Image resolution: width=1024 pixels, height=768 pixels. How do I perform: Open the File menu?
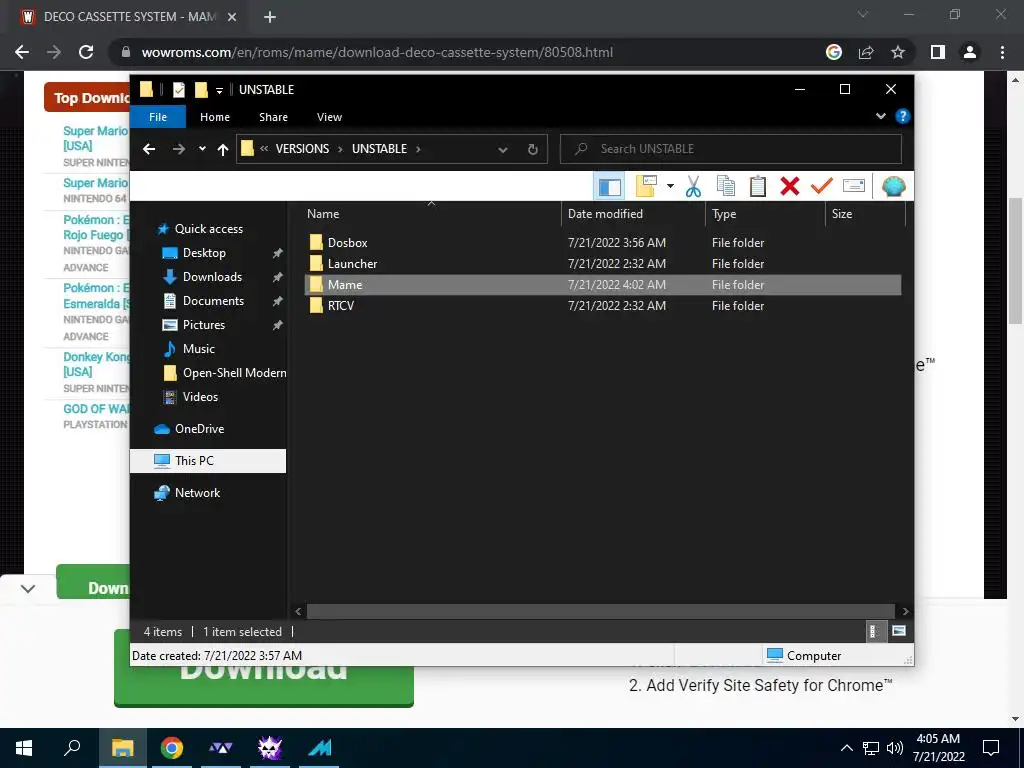click(x=158, y=117)
